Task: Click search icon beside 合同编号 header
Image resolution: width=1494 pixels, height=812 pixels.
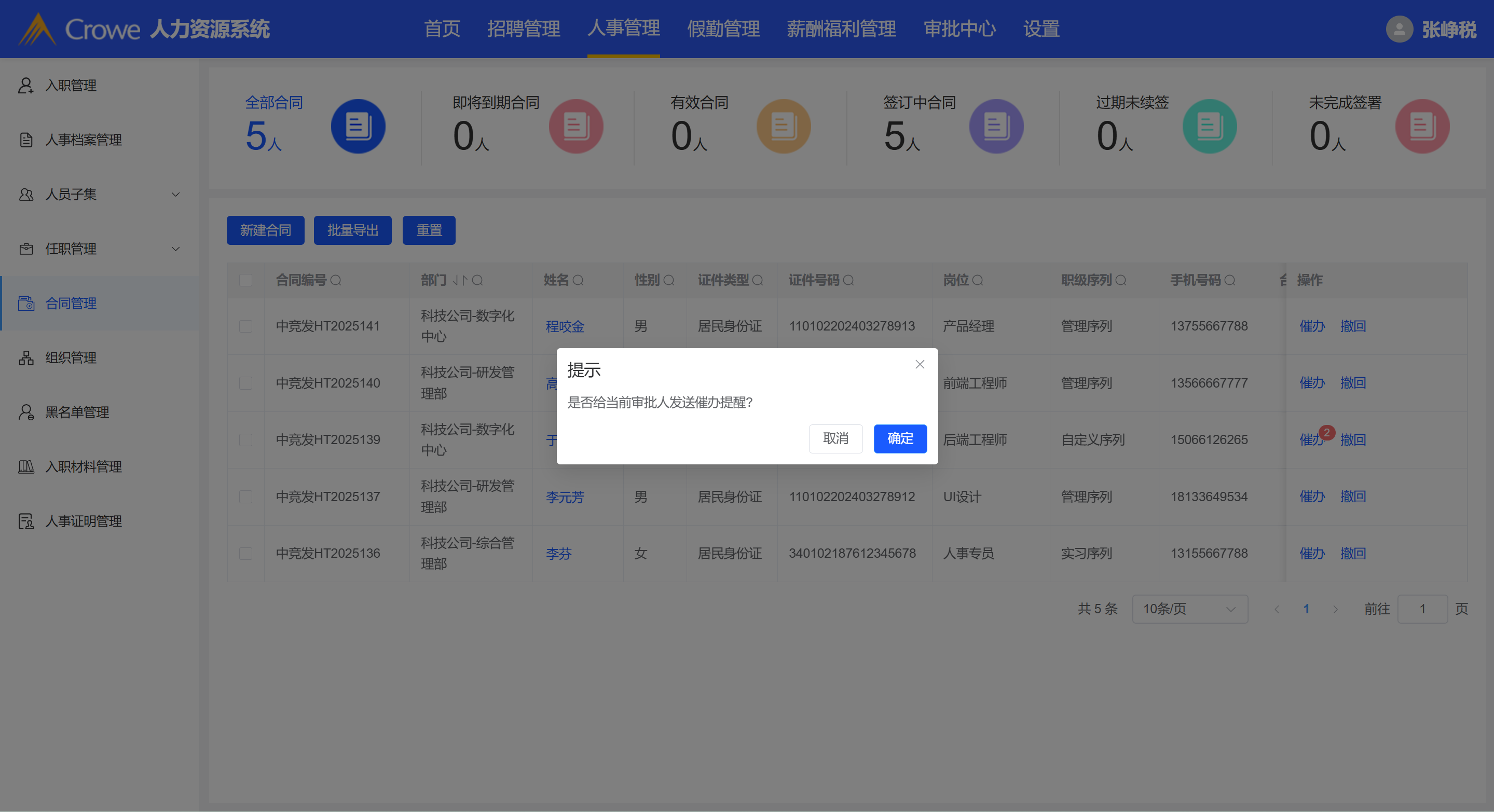Action: [336, 281]
